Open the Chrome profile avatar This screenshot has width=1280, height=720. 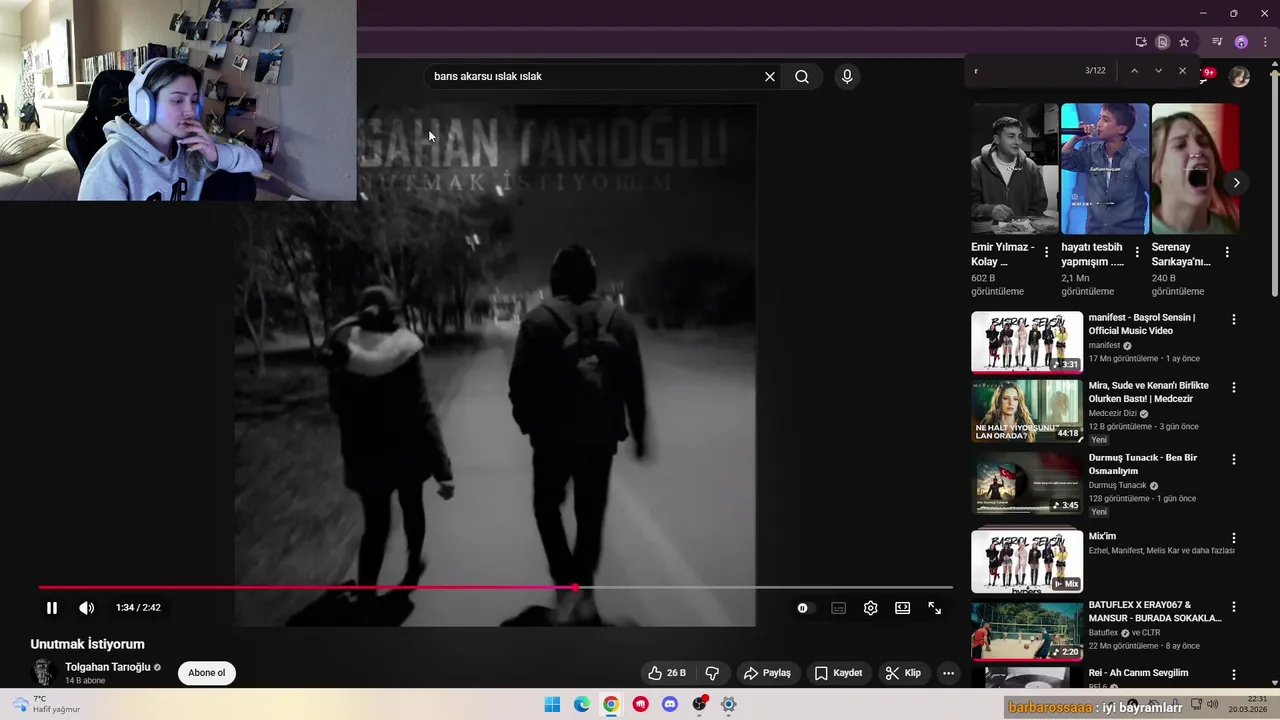[x=1241, y=42]
